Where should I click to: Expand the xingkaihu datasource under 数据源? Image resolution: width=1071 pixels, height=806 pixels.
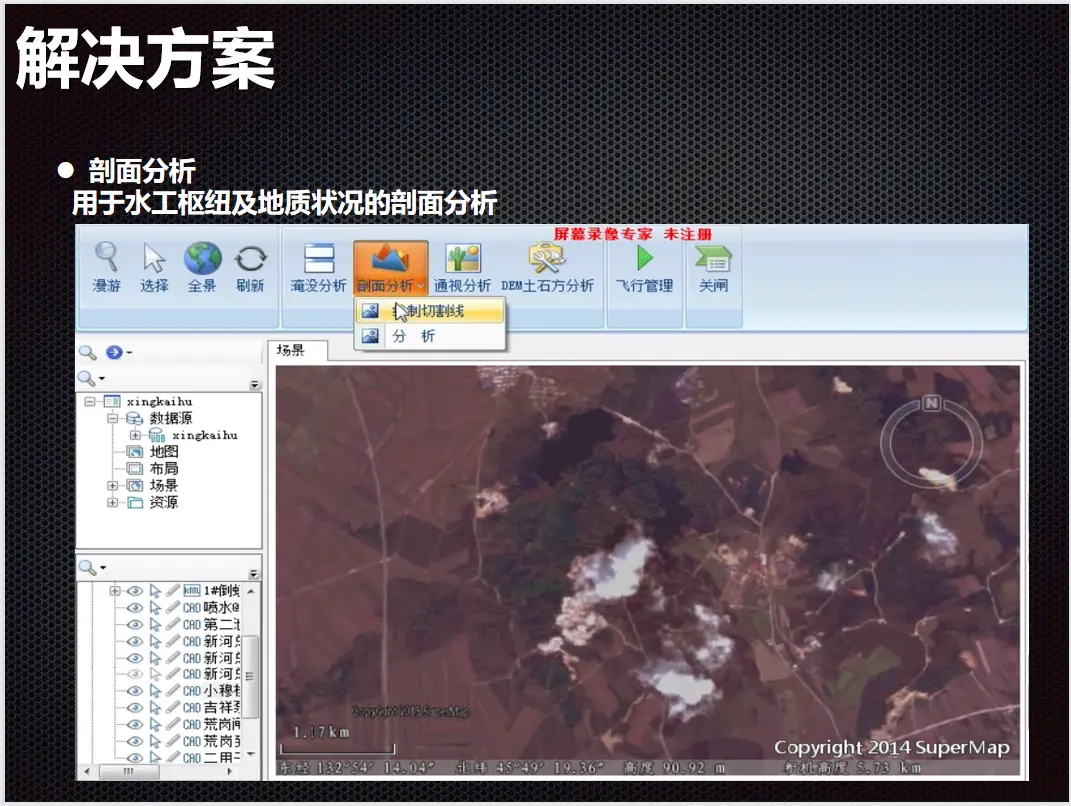pos(135,435)
